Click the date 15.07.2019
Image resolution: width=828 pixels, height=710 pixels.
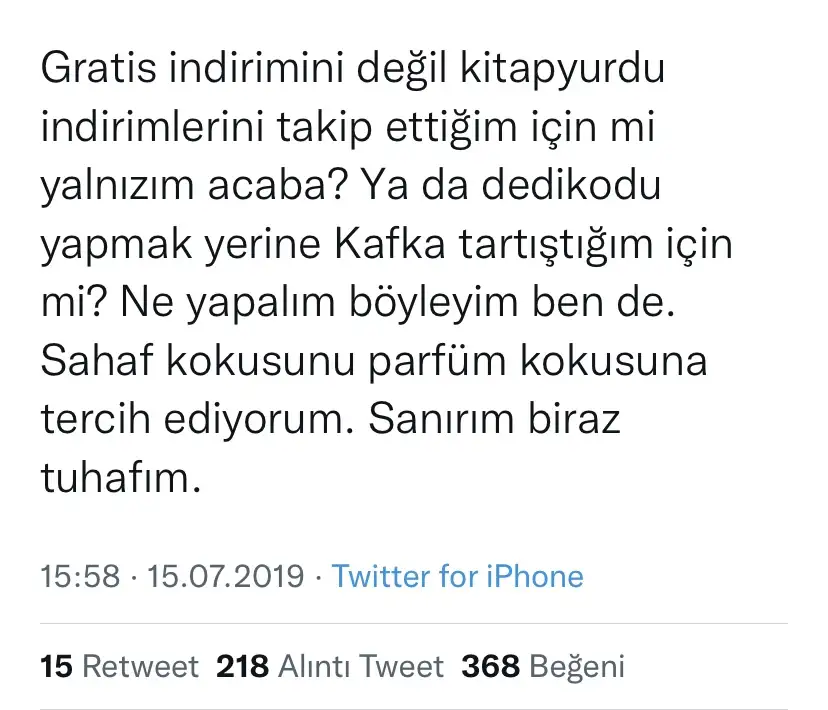click(224, 576)
